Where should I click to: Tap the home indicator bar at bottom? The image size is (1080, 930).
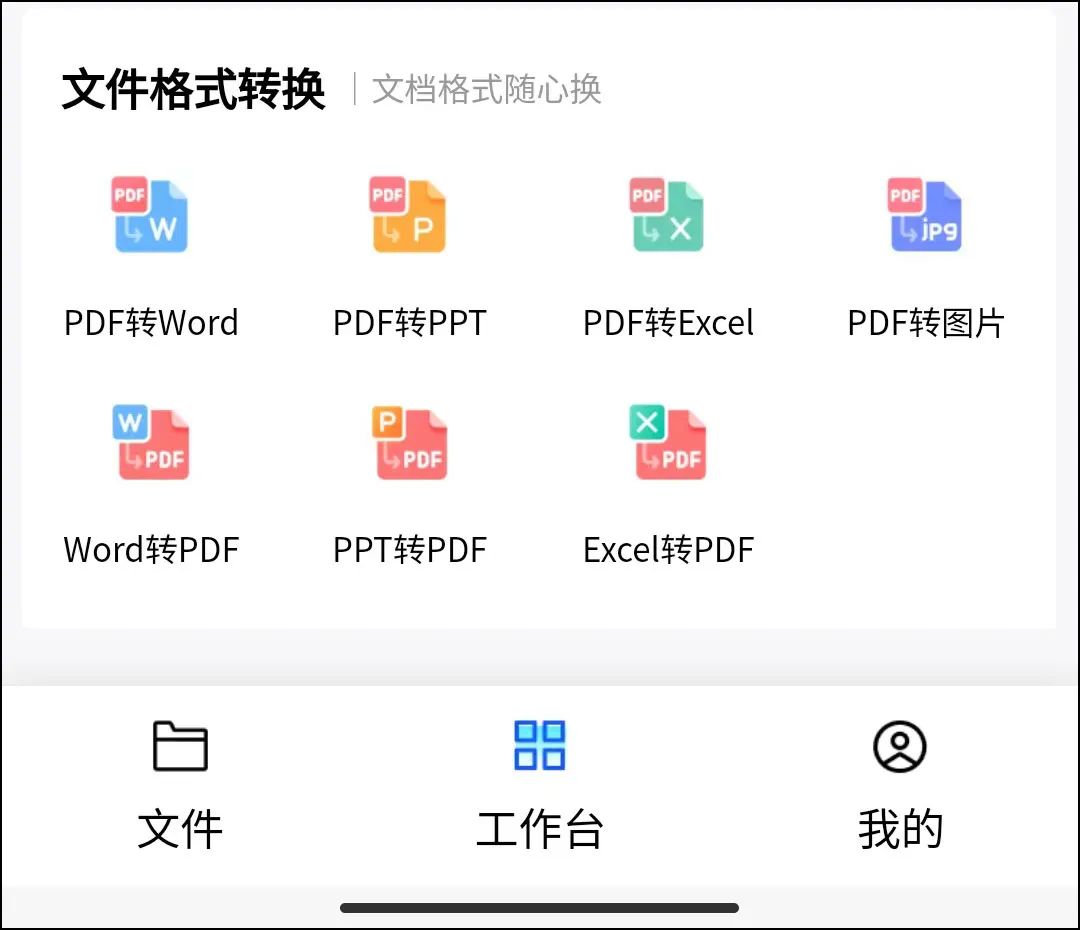540,907
